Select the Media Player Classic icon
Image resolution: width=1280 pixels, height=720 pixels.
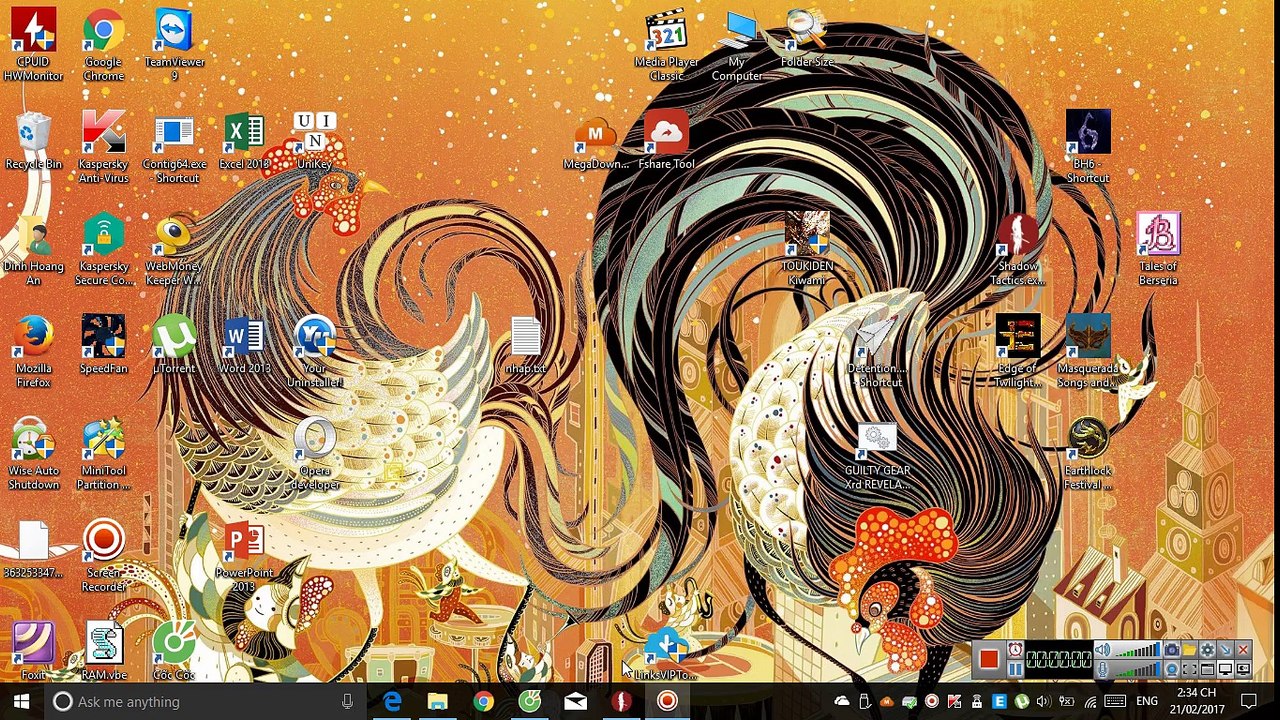tap(666, 45)
